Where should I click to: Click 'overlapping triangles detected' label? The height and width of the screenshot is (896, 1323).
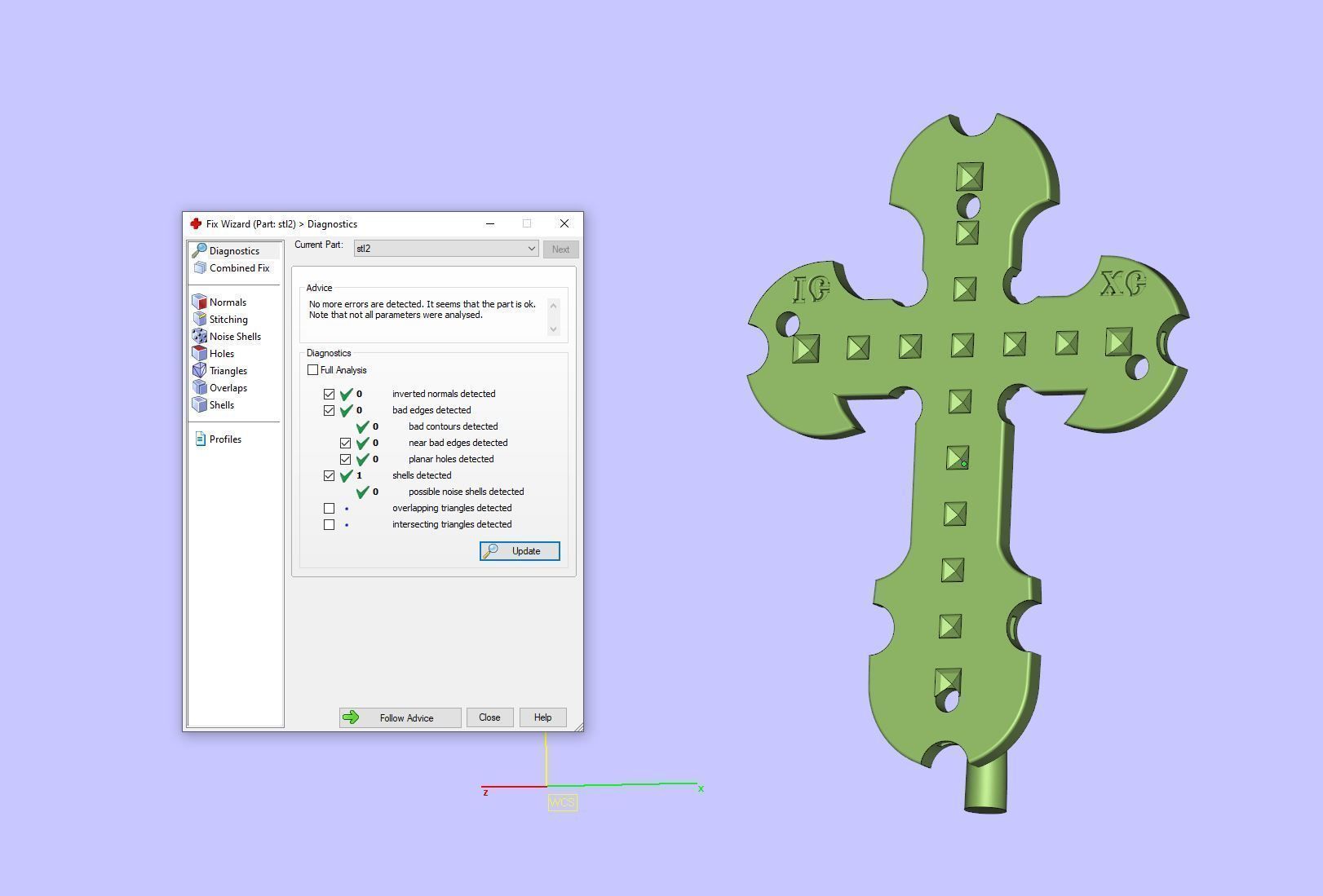[452, 508]
